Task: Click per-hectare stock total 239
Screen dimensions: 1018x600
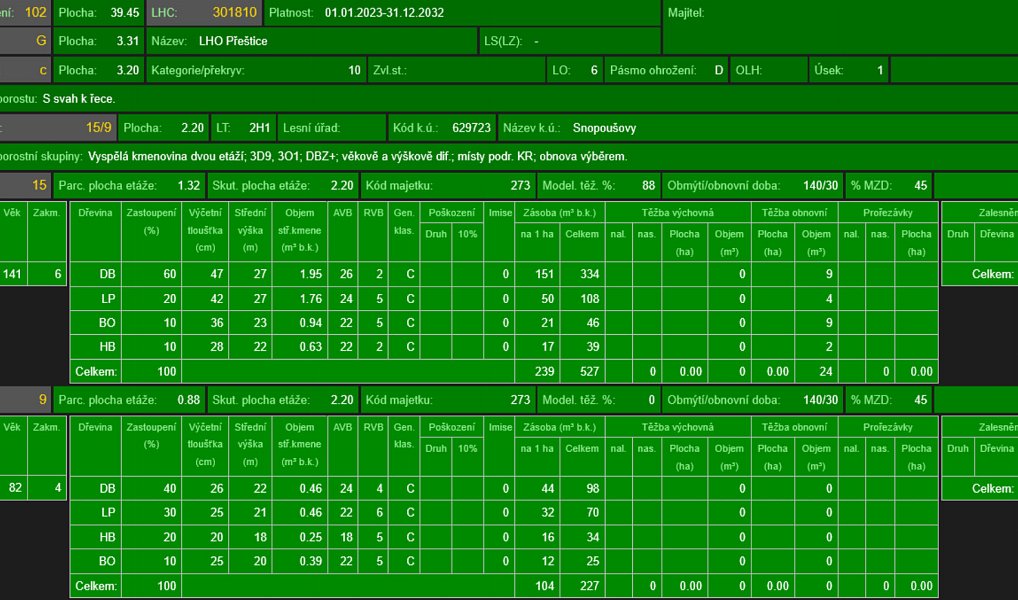Action: click(545, 371)
